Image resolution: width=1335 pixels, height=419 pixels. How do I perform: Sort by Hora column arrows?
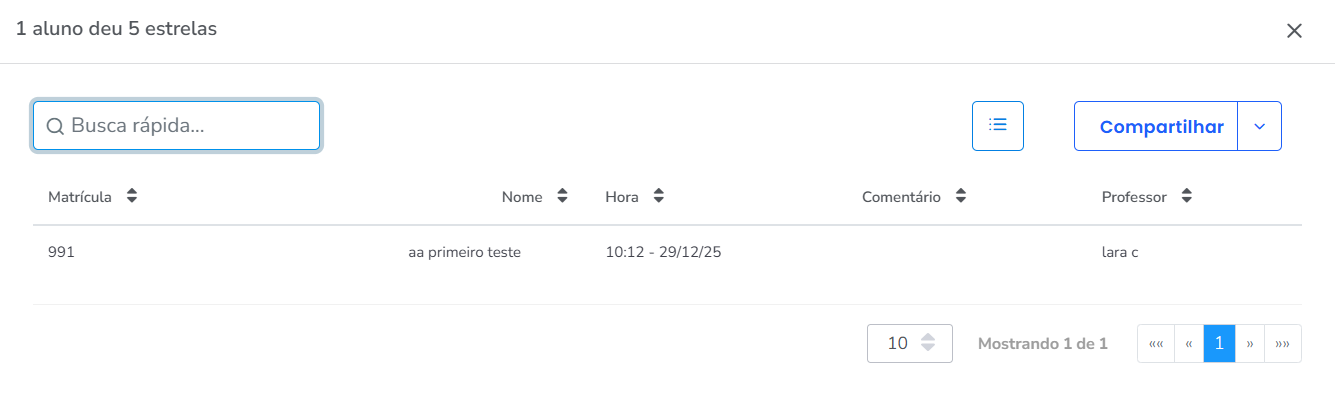[x=658, y=197]
